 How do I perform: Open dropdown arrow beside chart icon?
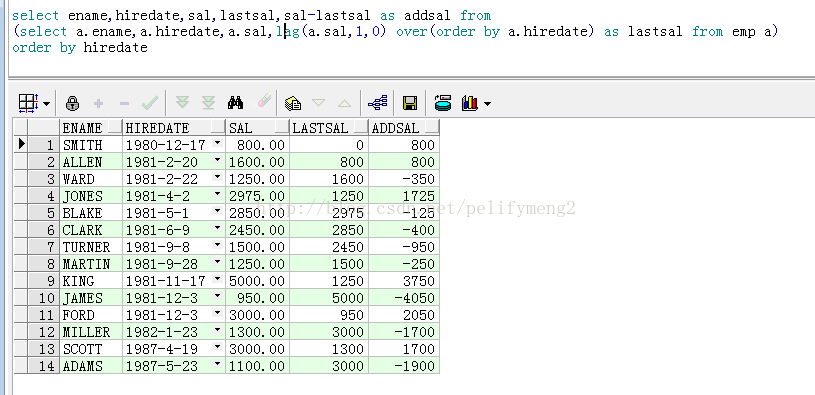[487, 104]
